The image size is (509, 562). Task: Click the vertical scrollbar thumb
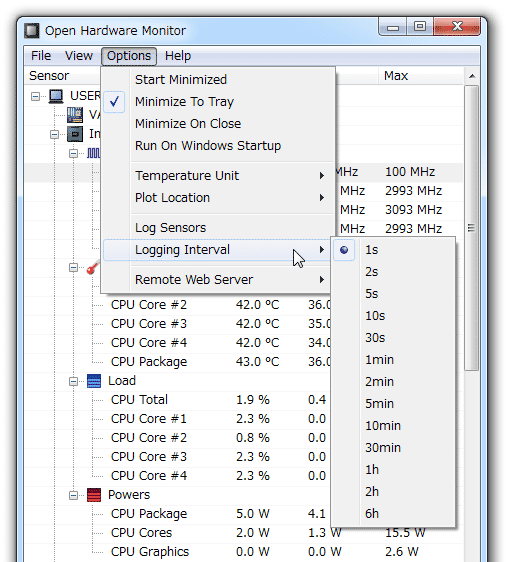point(472,228)
